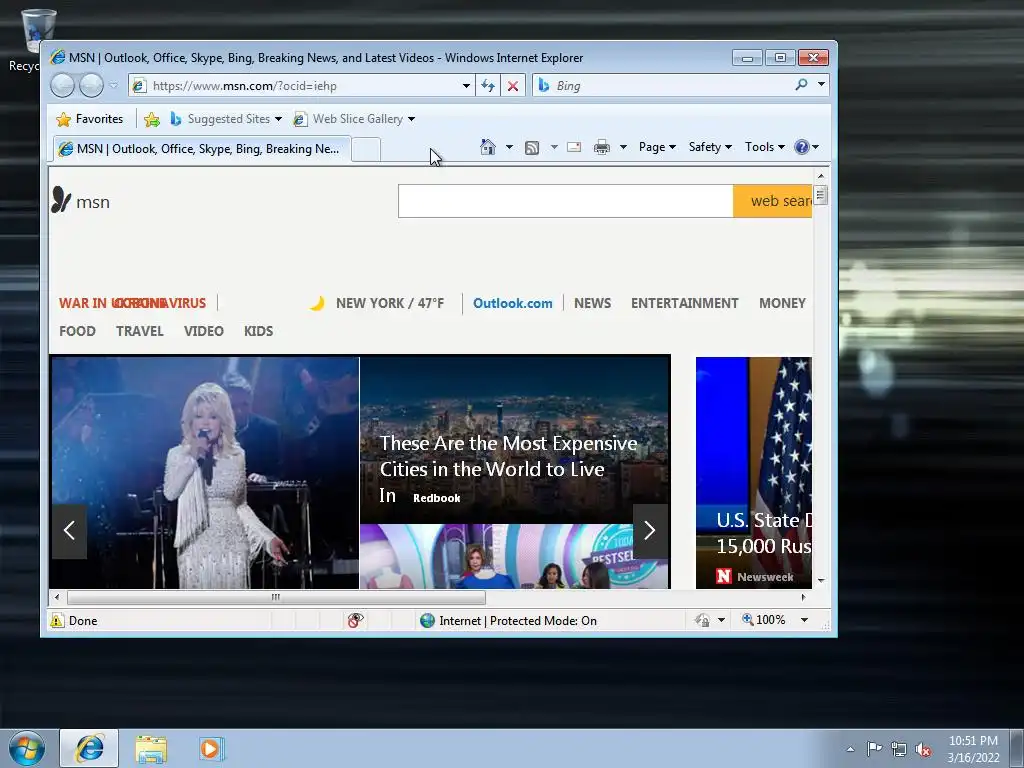Click the vertical scrollbar down arrow
Screen dimensions: 1024x768
(821, 581)
